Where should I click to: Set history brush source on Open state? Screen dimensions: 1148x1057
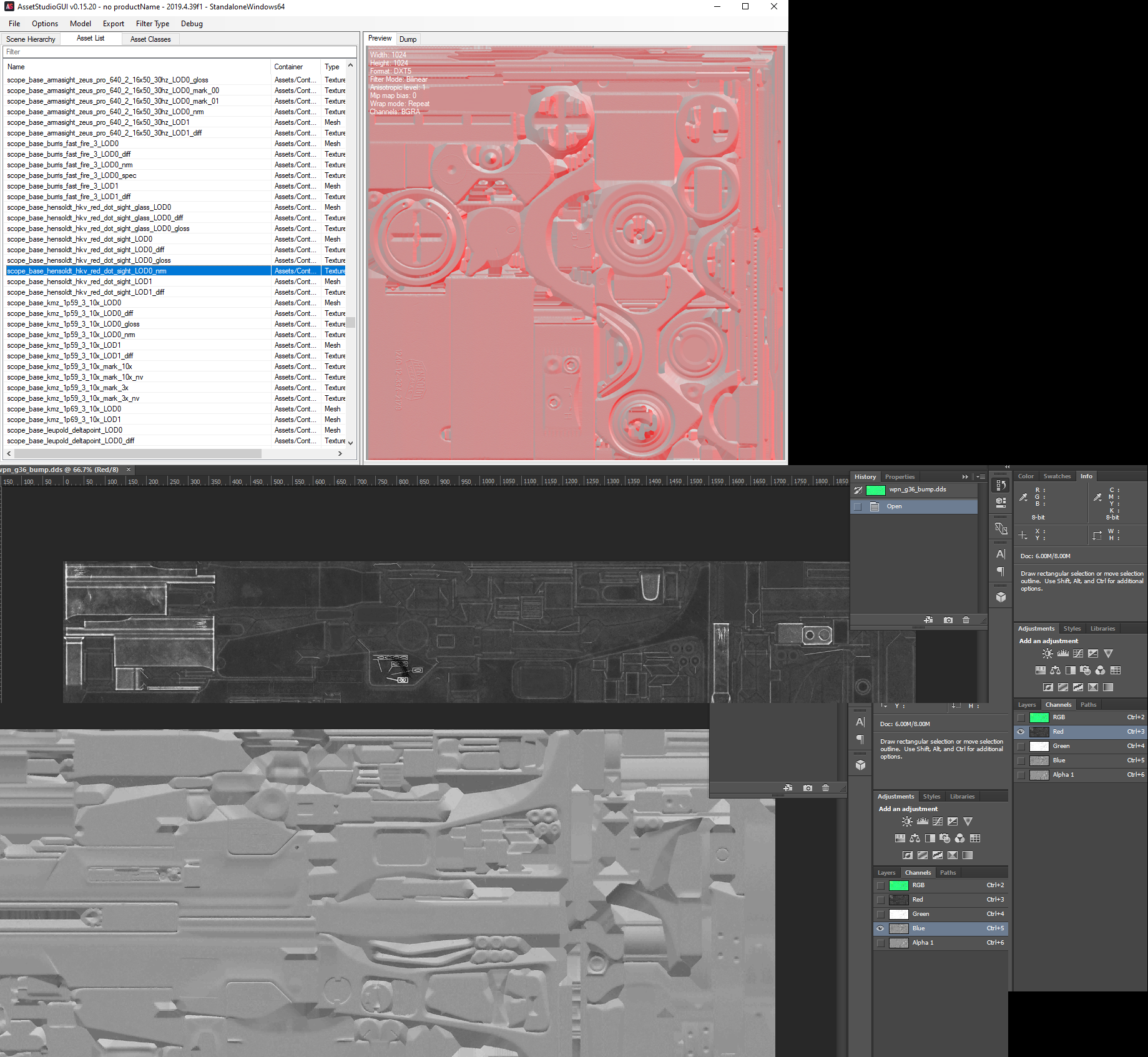coord(858,506)
